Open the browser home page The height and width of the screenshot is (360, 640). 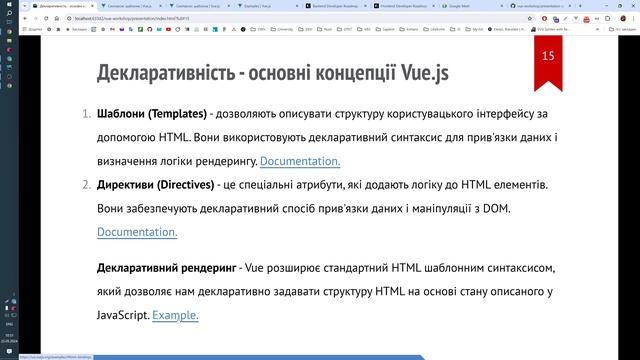(57, 18)
